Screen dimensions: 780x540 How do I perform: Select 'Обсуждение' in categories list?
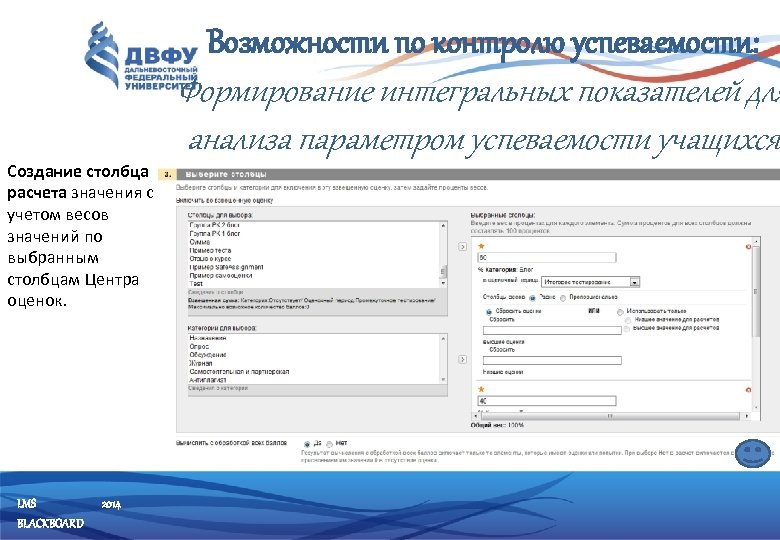pyautogui.click(x=208, y=355)
